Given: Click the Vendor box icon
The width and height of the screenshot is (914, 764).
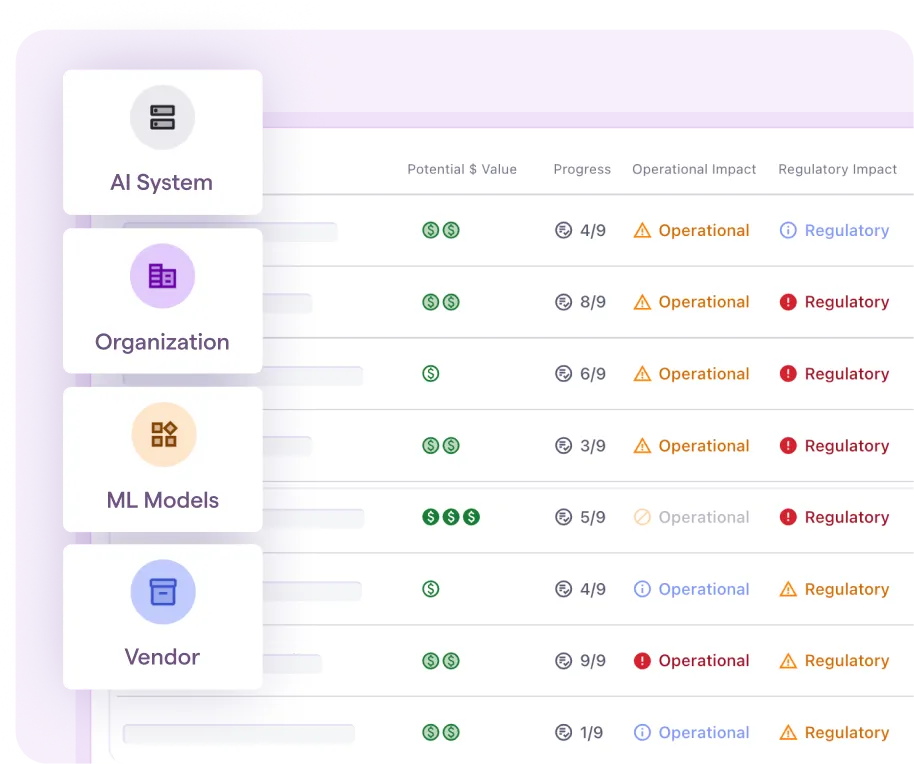Looking at the screenshot, I should (x=162, y=592).
